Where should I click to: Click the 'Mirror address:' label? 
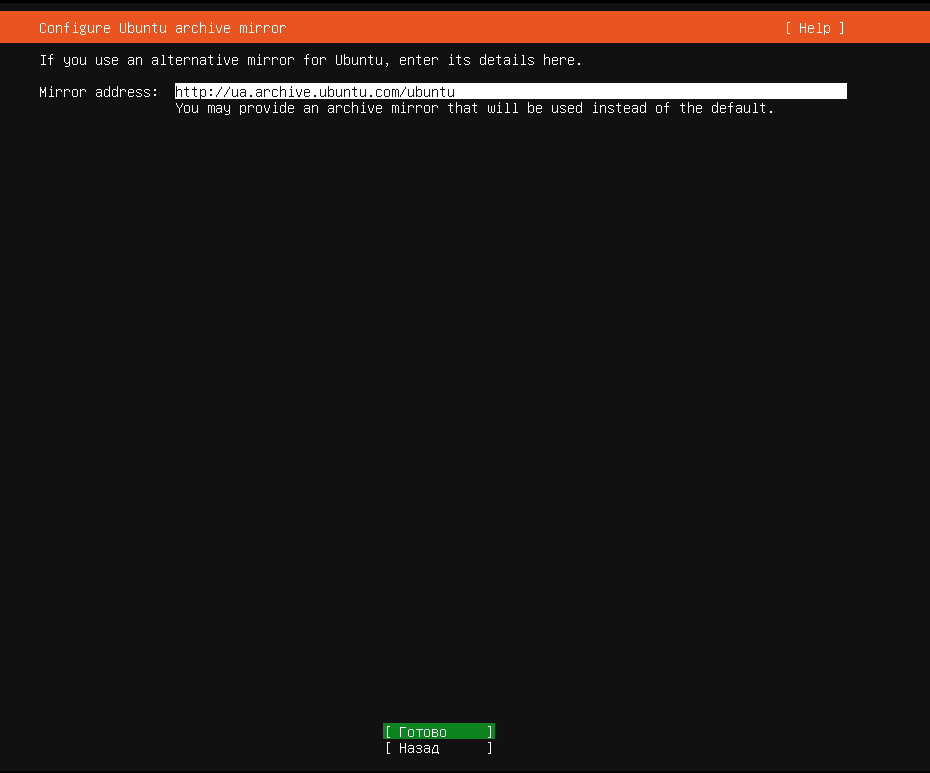tap(98, 92)
